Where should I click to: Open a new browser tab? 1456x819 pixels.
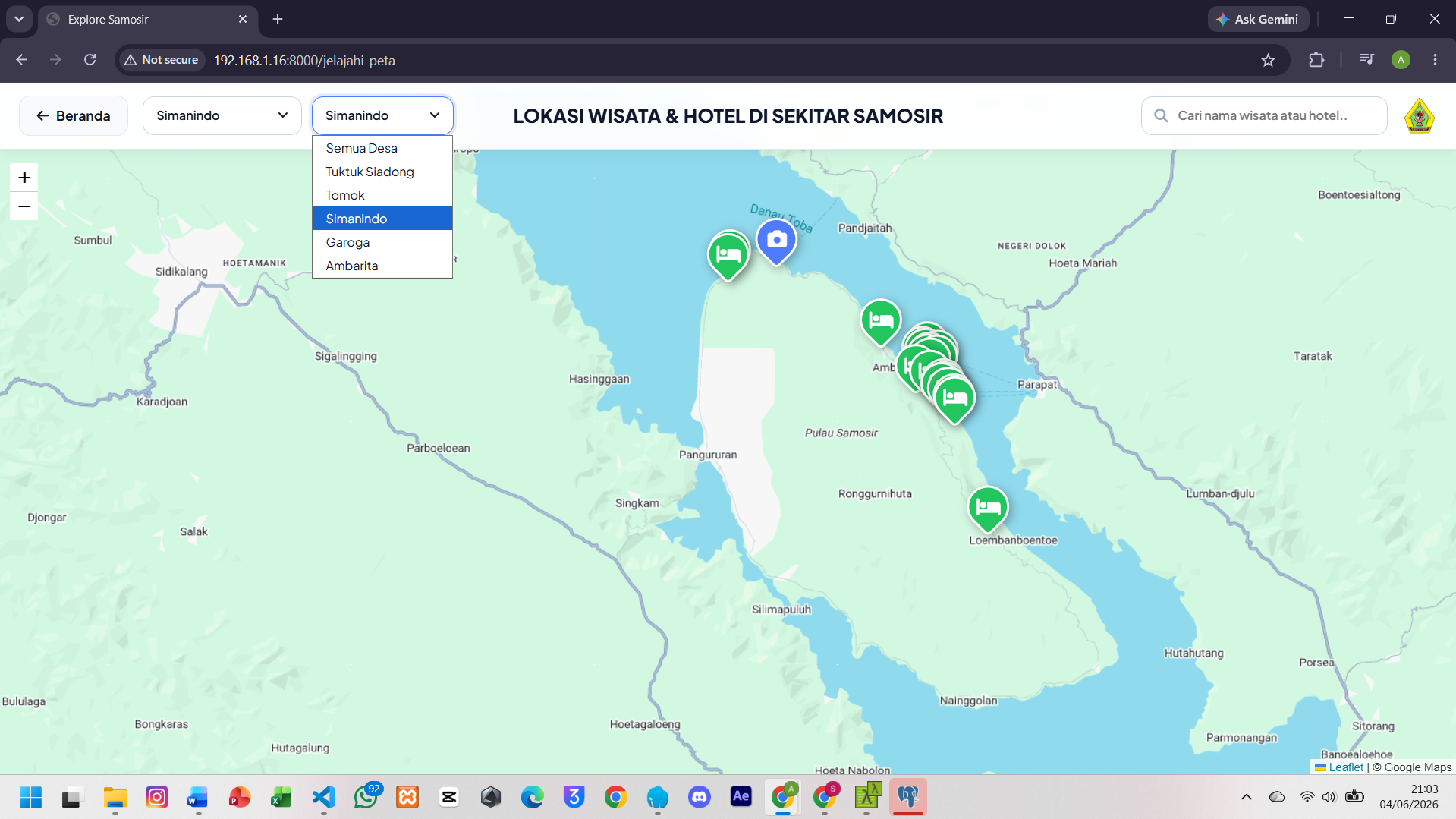pyautogui.click(x=278, y=19)
